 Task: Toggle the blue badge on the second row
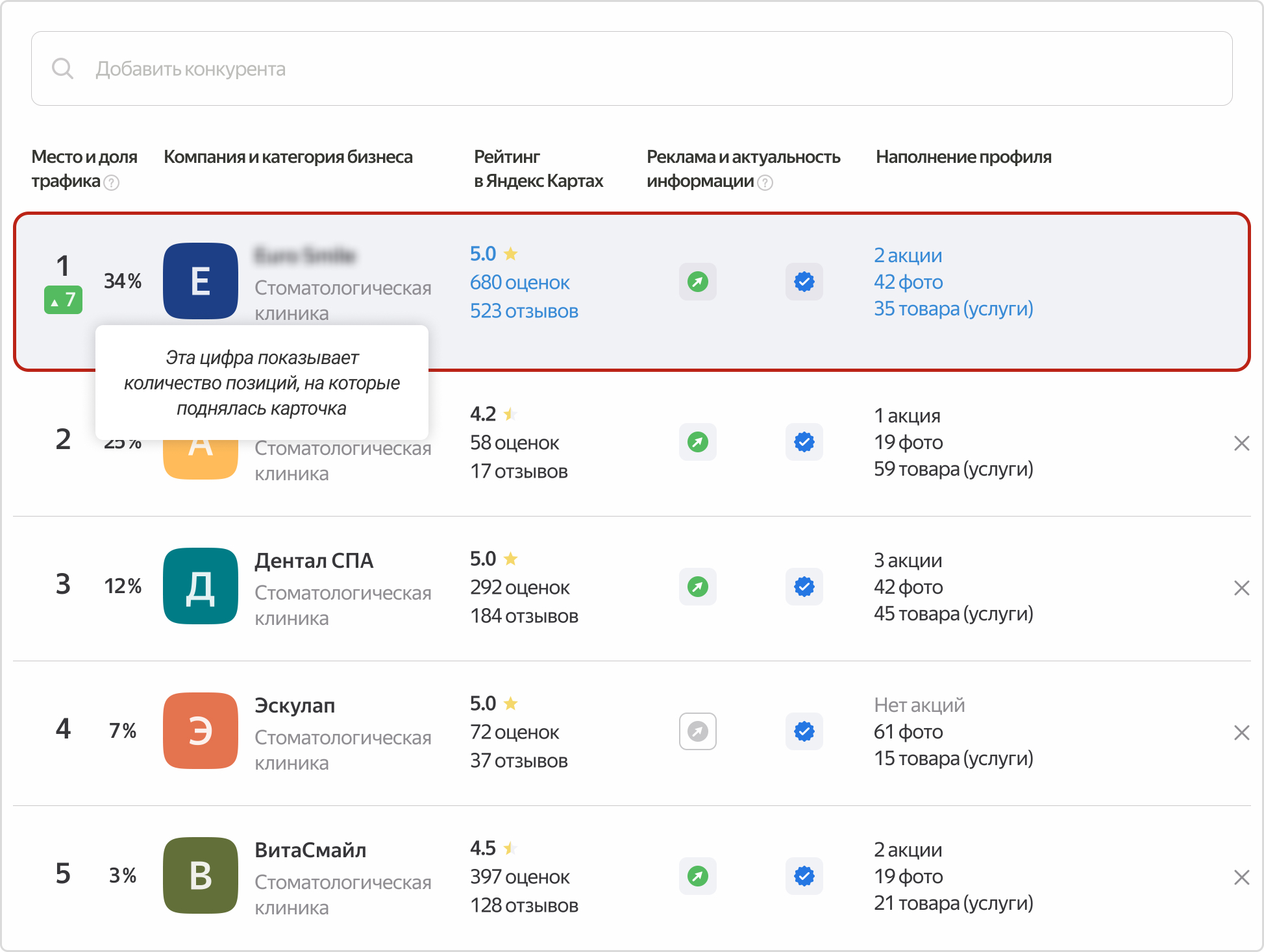[x=804, y=442]
